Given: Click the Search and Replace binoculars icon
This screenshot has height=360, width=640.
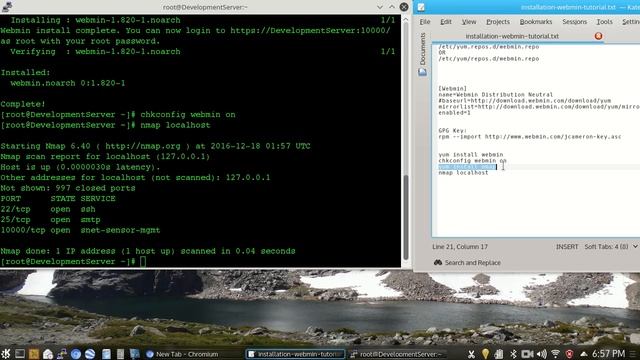Looking at the screenshot, I should pos(438,262).
